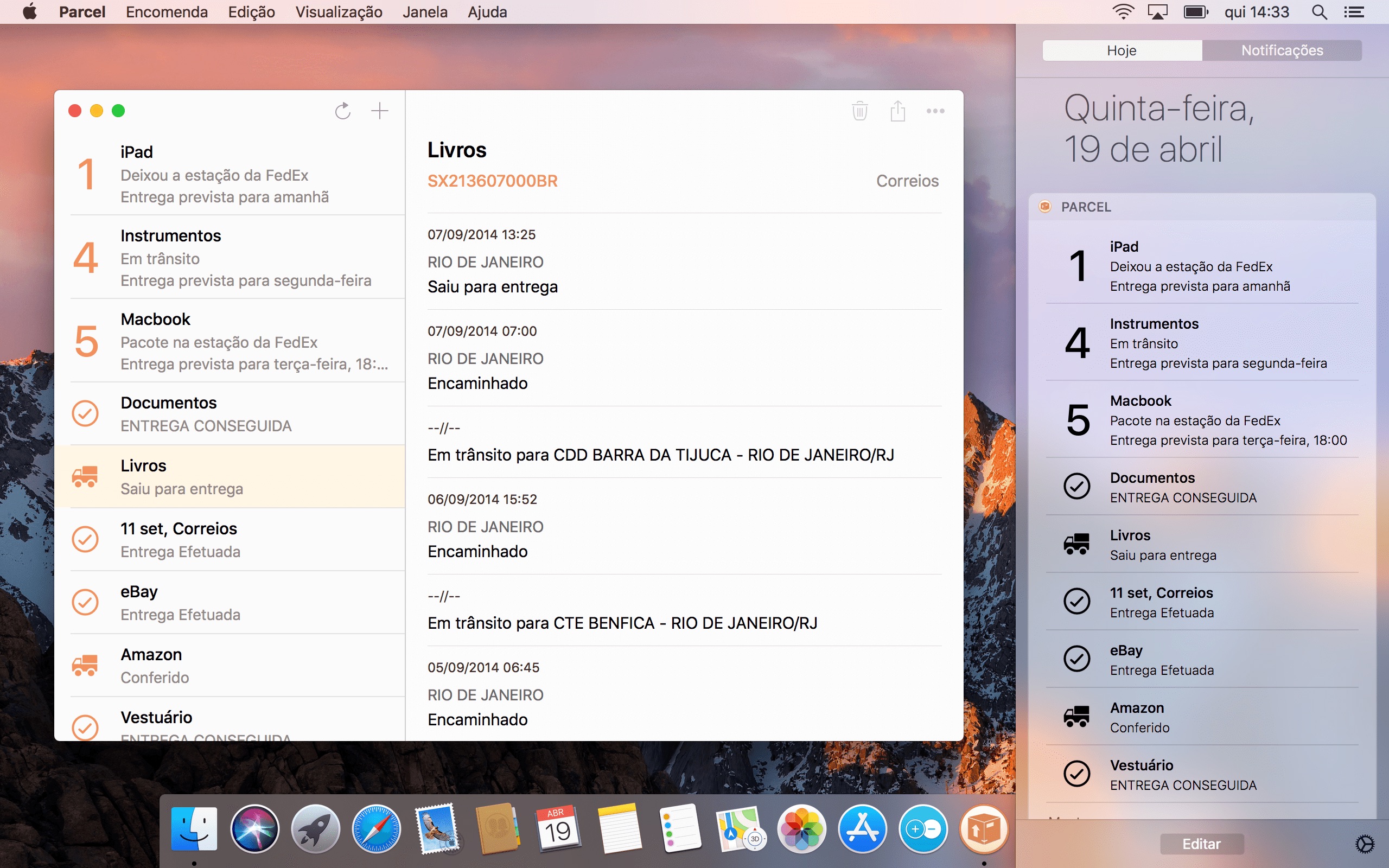Viewport: 1389px width, 868px height.
Task: Open the Parcel application menu
Action: 82,12
